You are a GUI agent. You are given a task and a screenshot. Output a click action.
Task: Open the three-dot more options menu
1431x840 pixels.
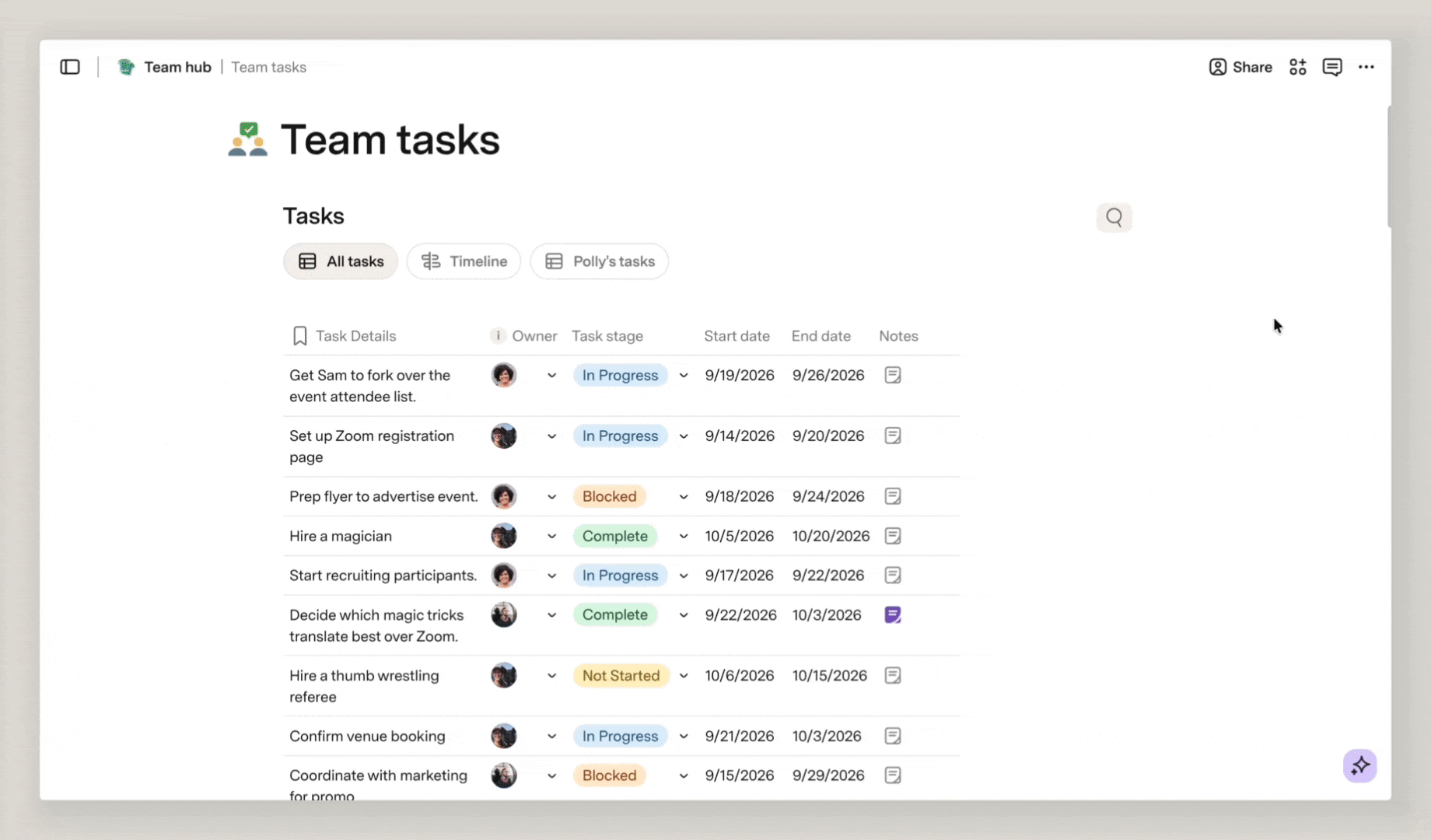1366,67
